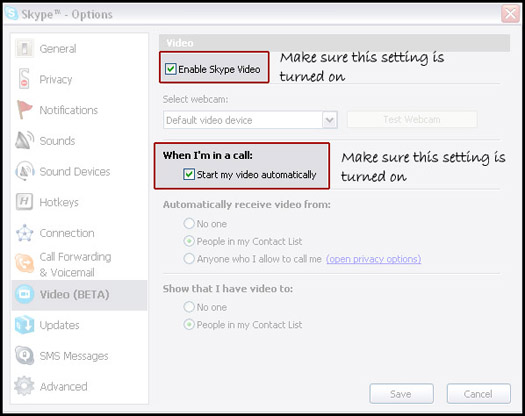This screenshot has width=525, height=416.
Task: Open the Updates icon in the sidebar
Action: tap(24, 325)
